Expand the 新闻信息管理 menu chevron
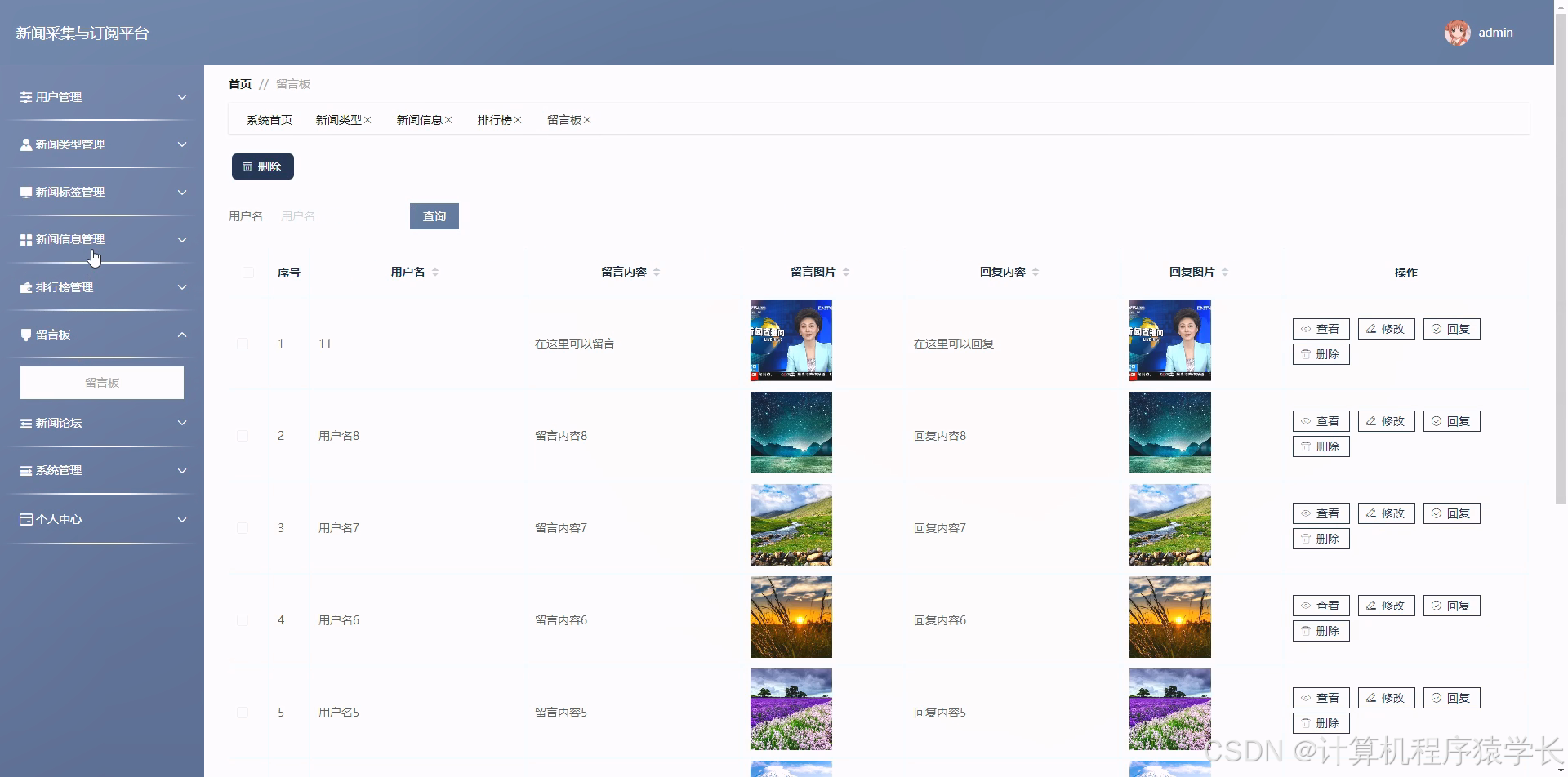Viewport: 1568px width, 777px height. tap(182, 240)
